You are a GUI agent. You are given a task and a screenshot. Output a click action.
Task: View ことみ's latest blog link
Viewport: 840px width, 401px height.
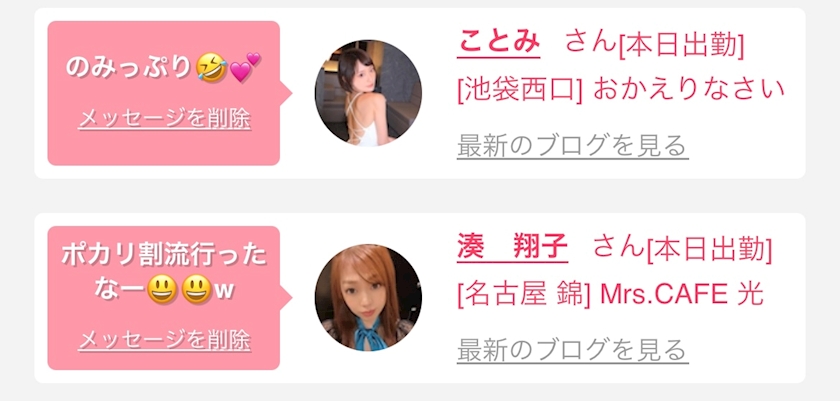573,146
